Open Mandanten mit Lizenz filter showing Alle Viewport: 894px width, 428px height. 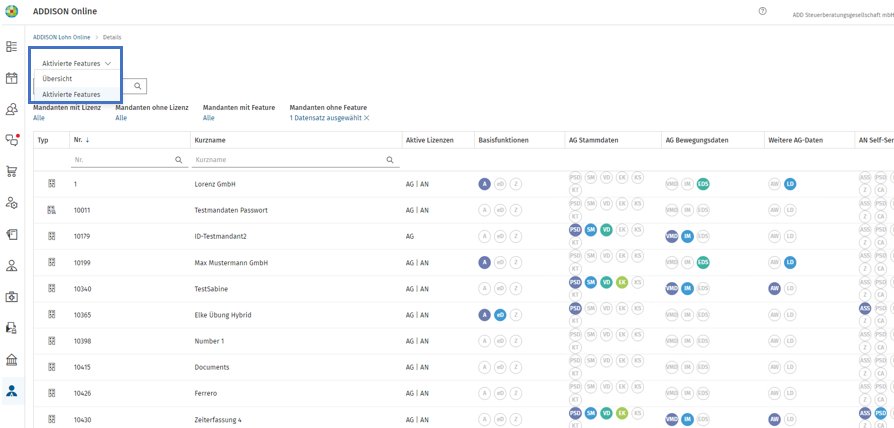(x=39, y=118)
